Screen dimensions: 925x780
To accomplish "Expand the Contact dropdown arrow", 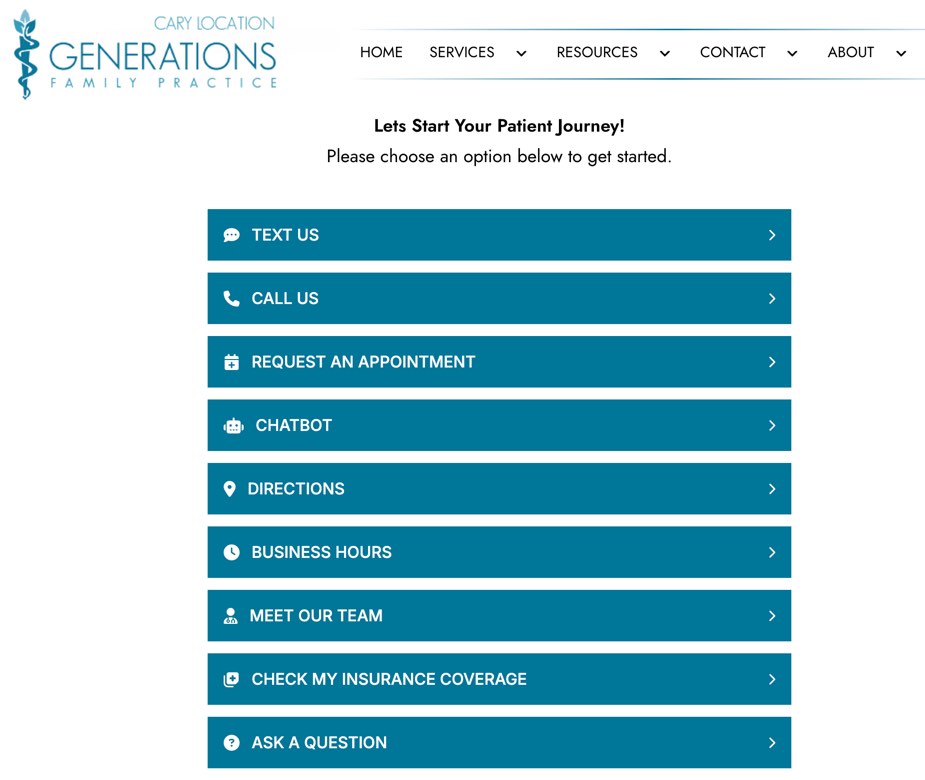I will [792, 54].
